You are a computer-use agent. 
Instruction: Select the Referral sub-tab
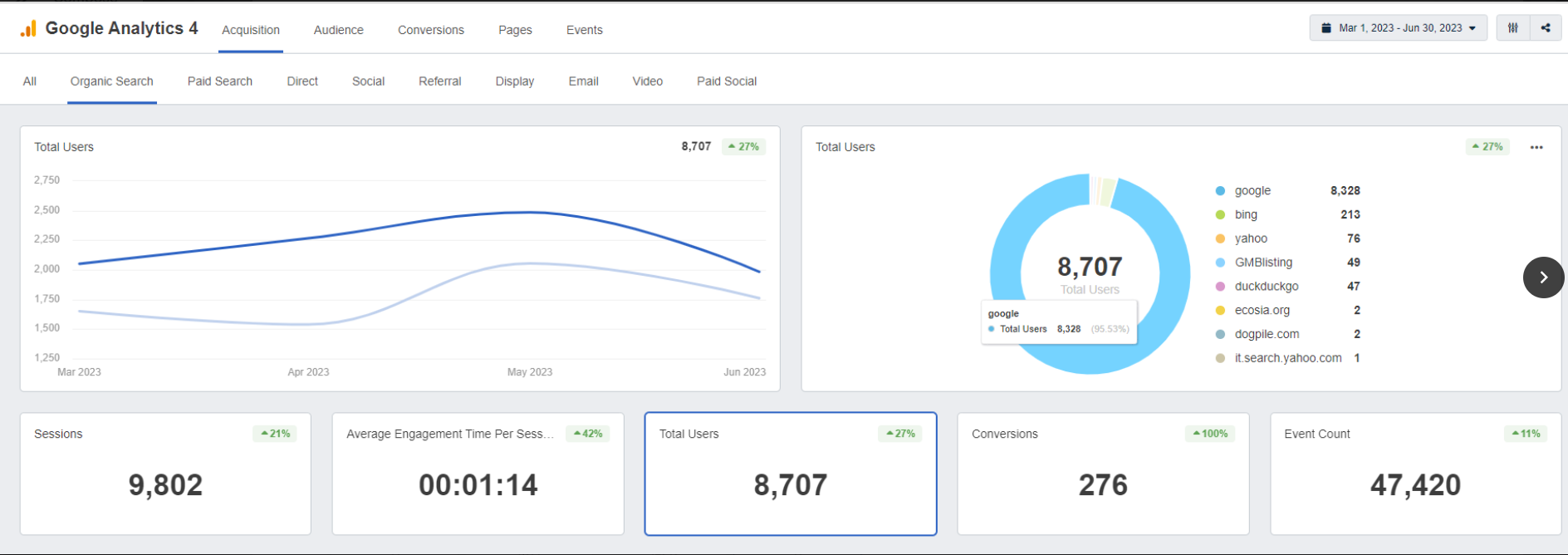440,81
